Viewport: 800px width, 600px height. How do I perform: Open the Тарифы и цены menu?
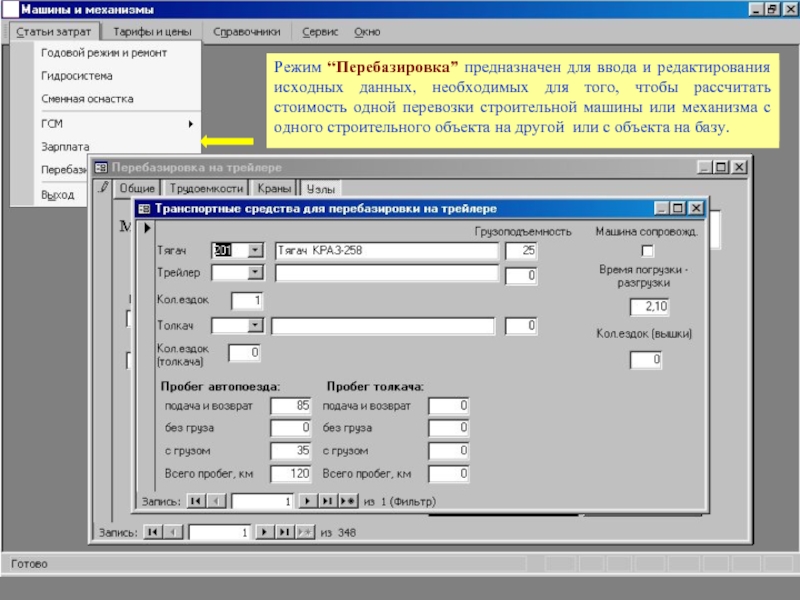click(152, 32)
